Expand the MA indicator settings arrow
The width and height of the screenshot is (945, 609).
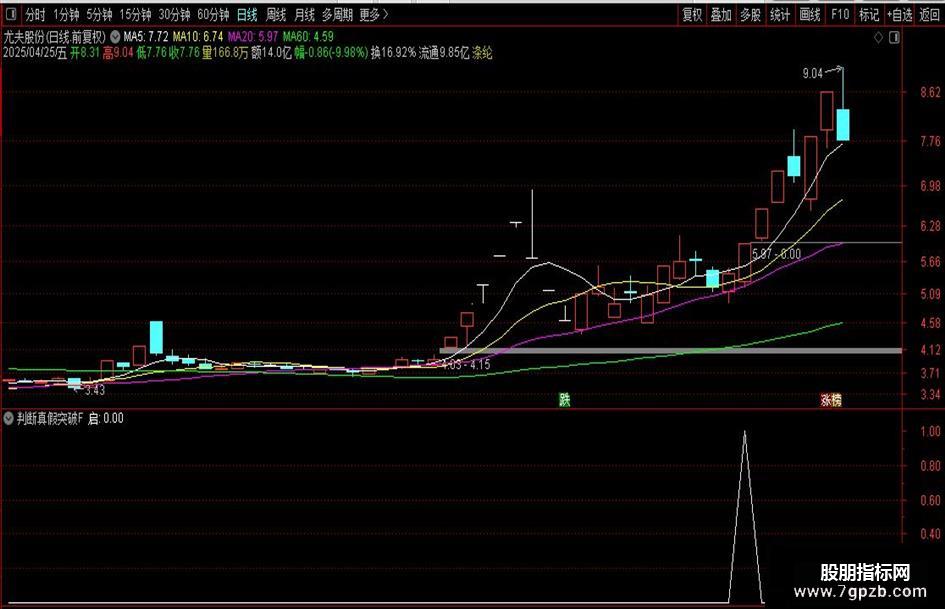[x=115, y=36]
